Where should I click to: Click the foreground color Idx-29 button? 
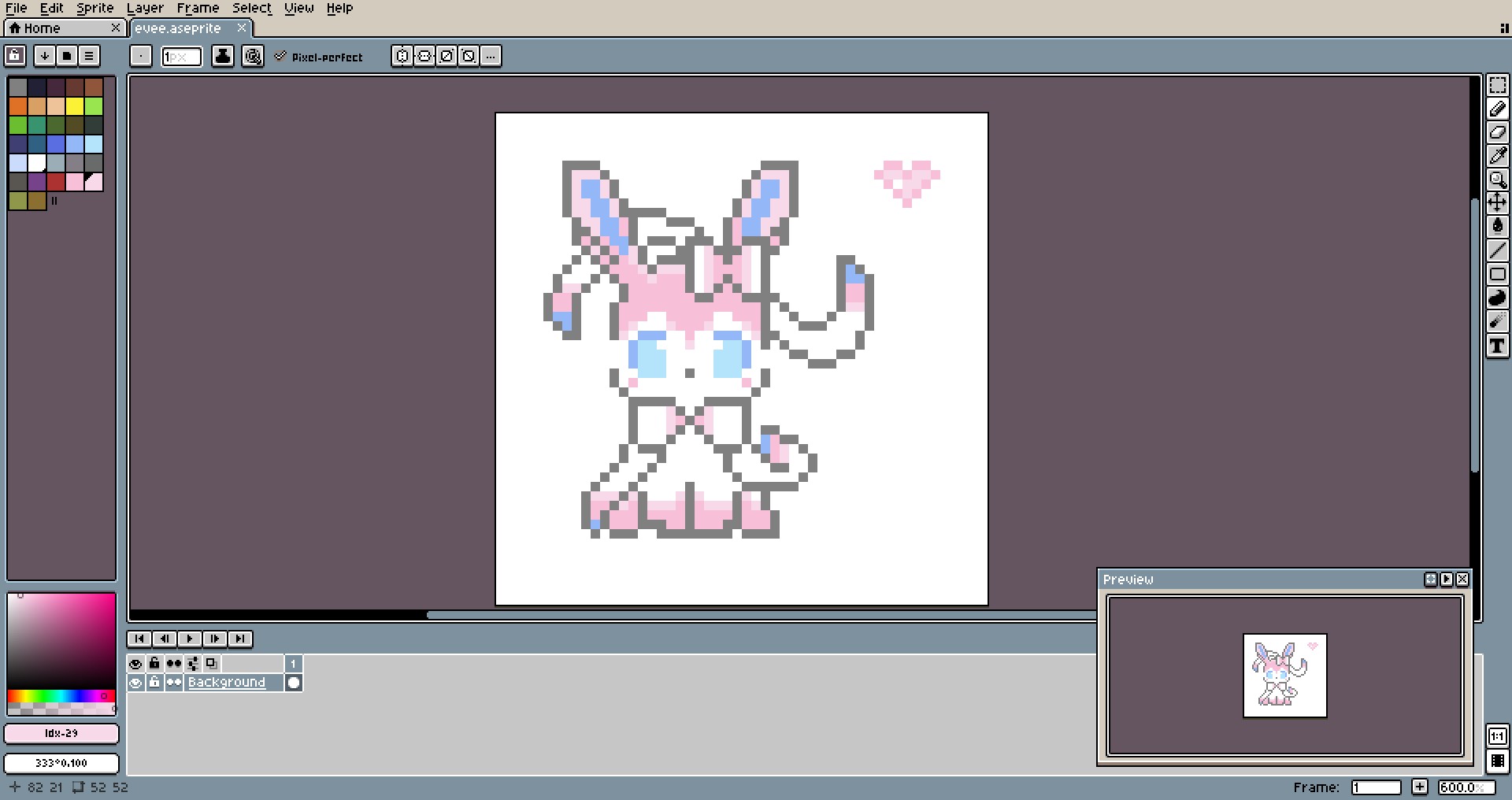[61, 733]
